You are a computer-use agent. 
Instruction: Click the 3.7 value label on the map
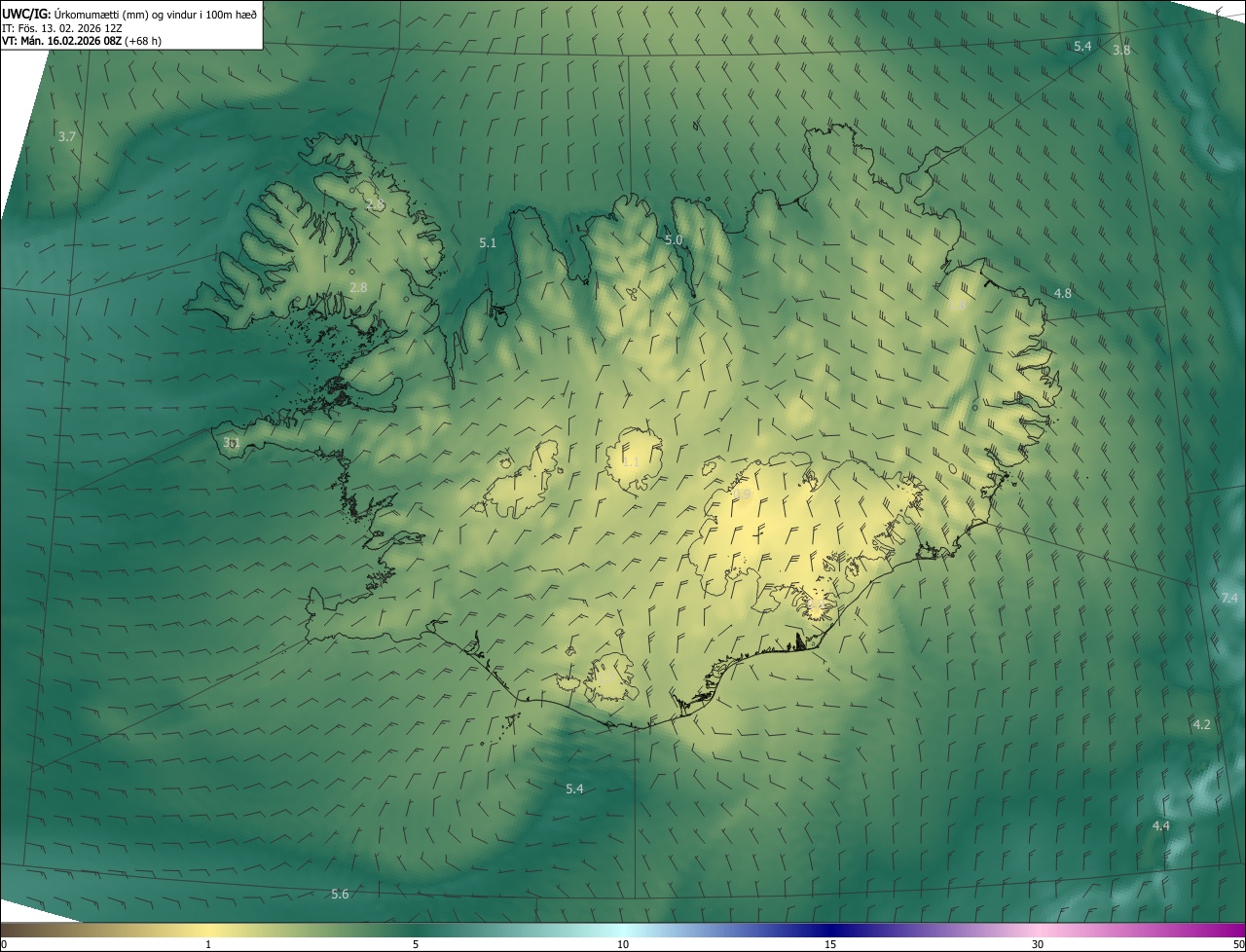[x=66, y=137]
